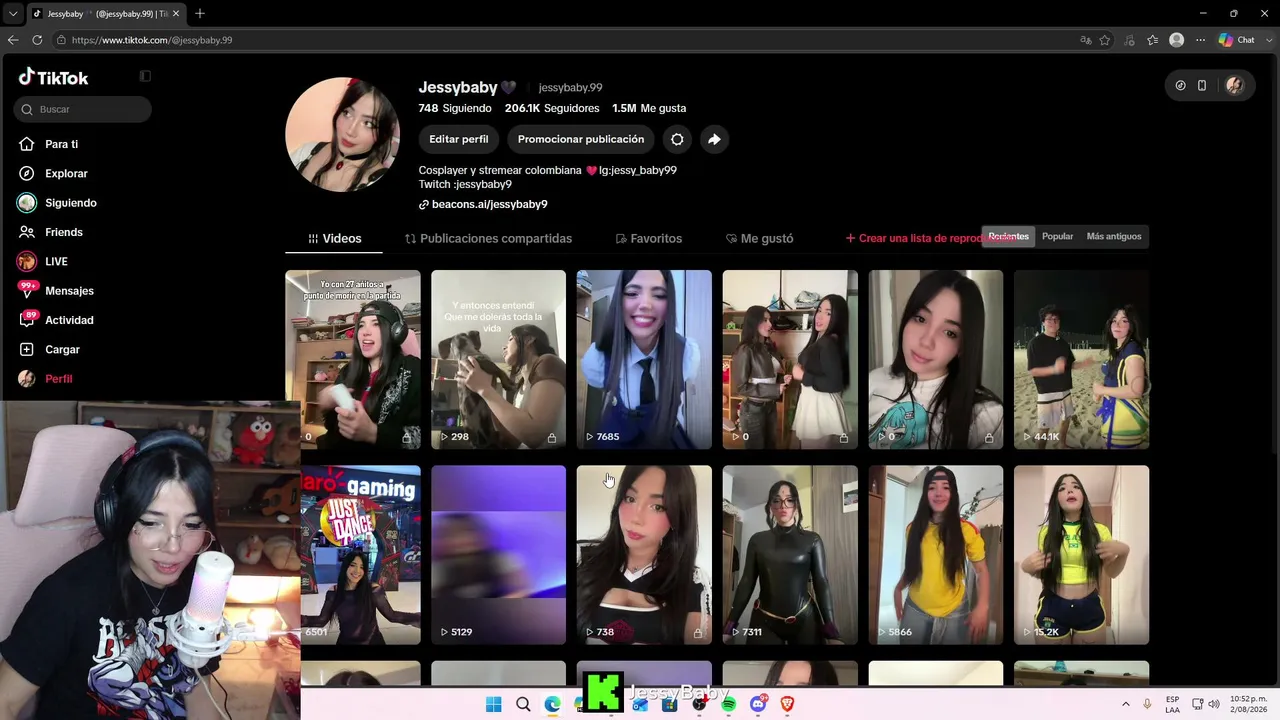
Task: Open the Just Dance gaming video
Action: click(361, 555)
